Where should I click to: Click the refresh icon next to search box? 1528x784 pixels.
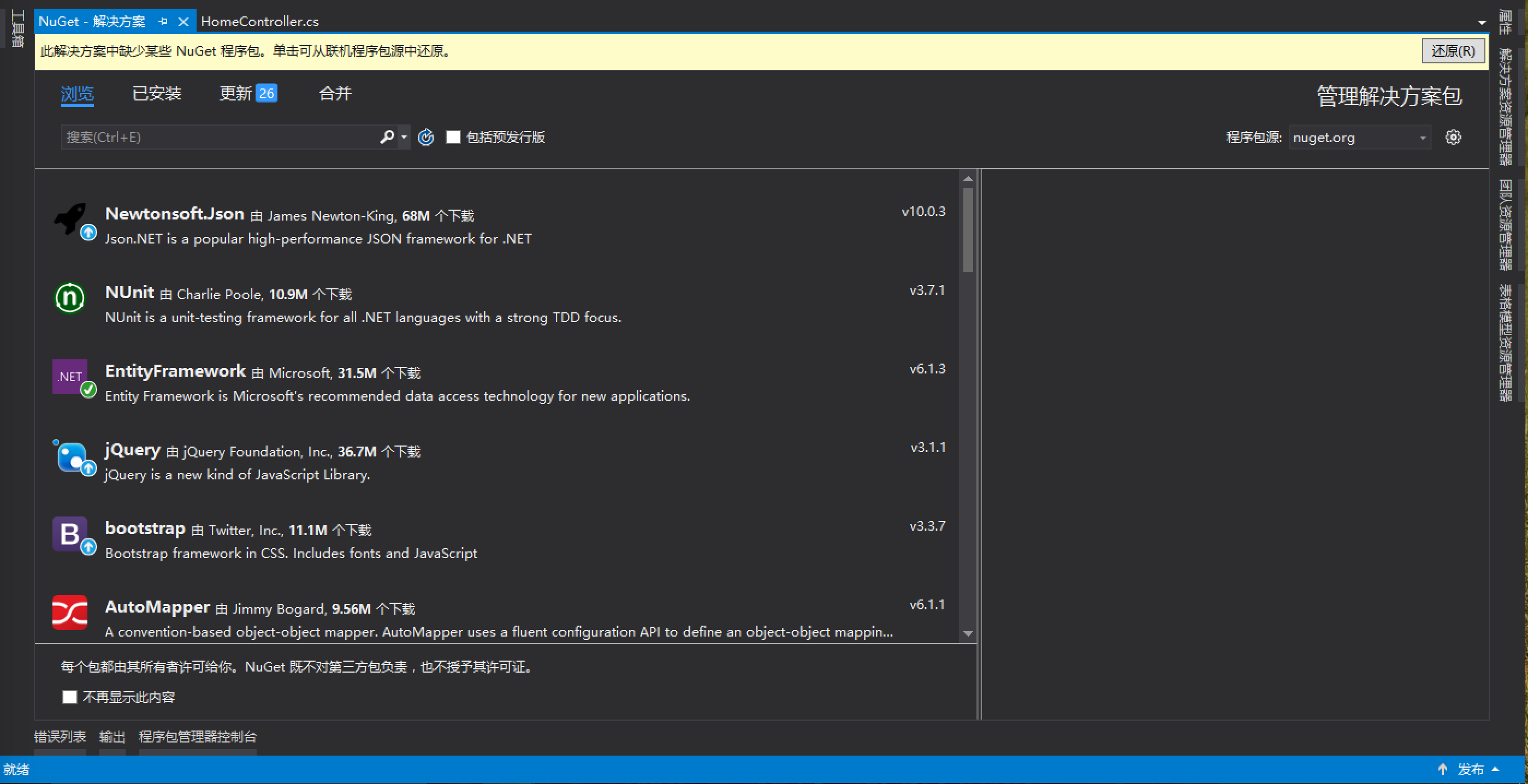[x=426, y=138]
